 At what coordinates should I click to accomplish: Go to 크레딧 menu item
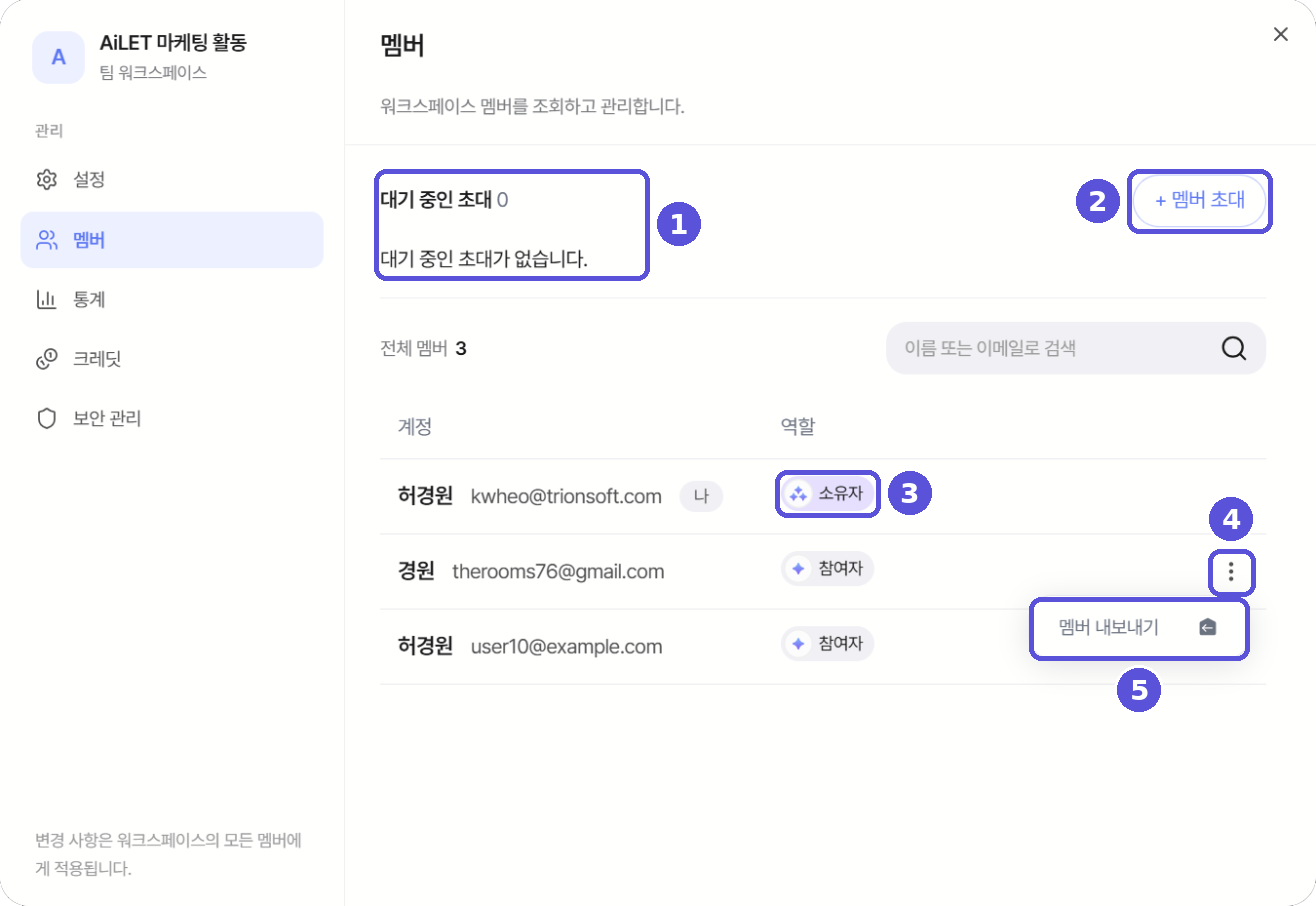(x=172, y=359)
